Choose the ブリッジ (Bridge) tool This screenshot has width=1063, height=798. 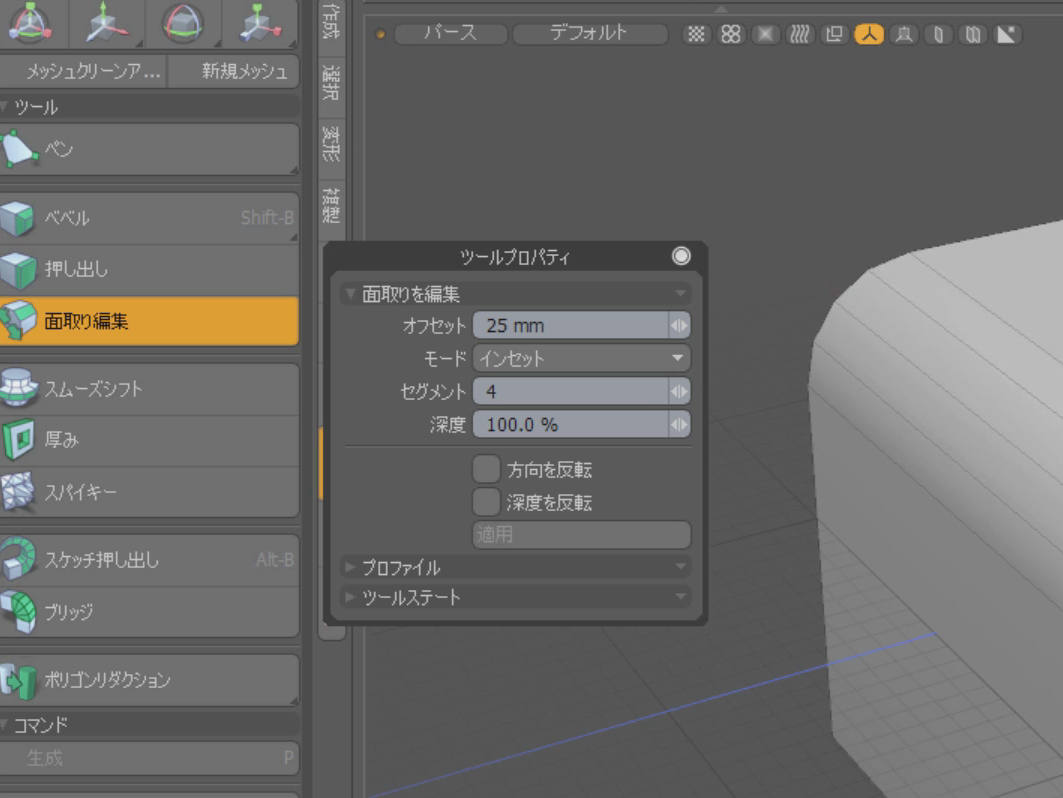tap(150, 611)
